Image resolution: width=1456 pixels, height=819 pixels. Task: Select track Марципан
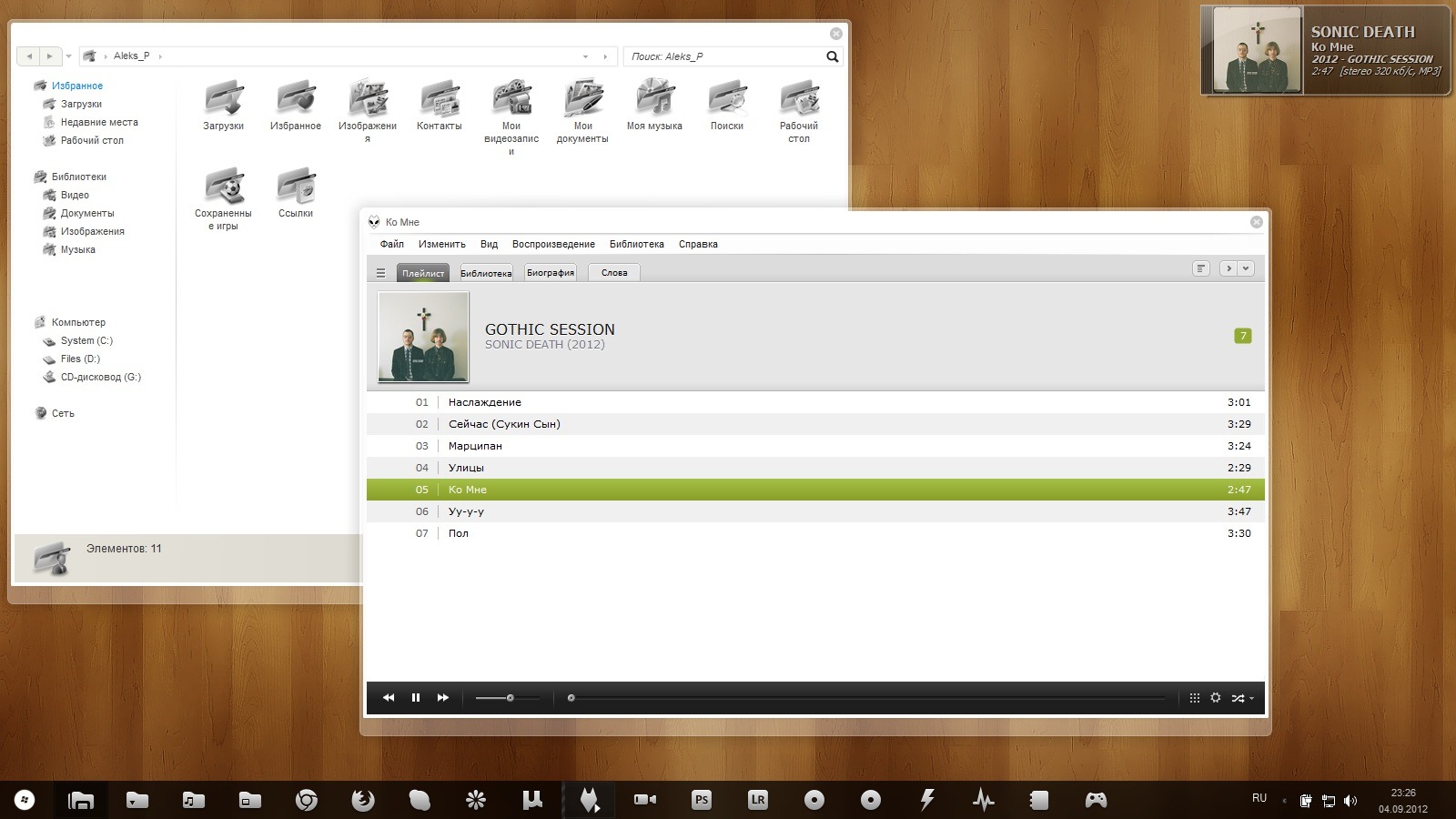click(x=815, y=446)
